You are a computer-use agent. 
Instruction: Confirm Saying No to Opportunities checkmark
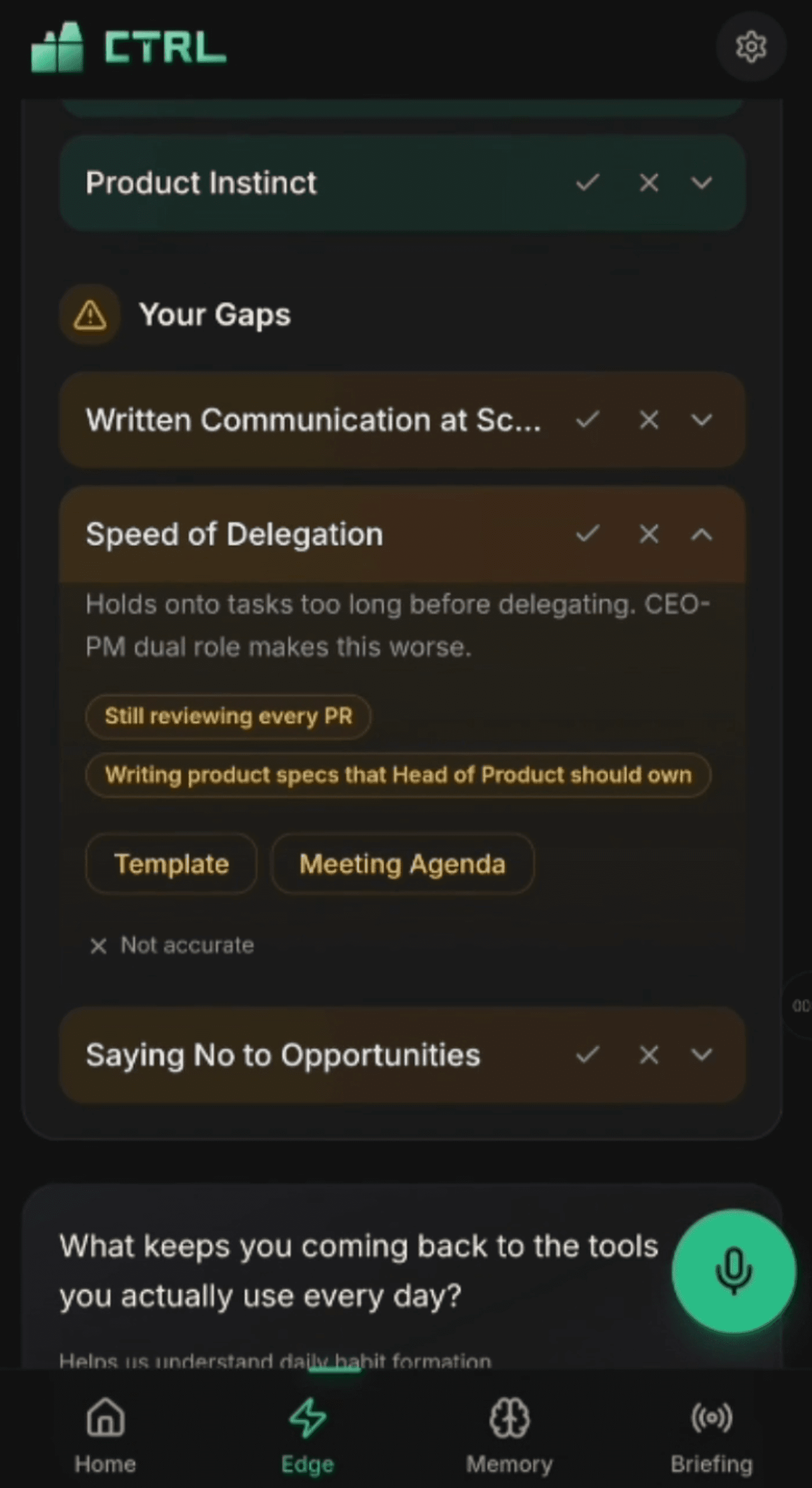pos(587,1055)
